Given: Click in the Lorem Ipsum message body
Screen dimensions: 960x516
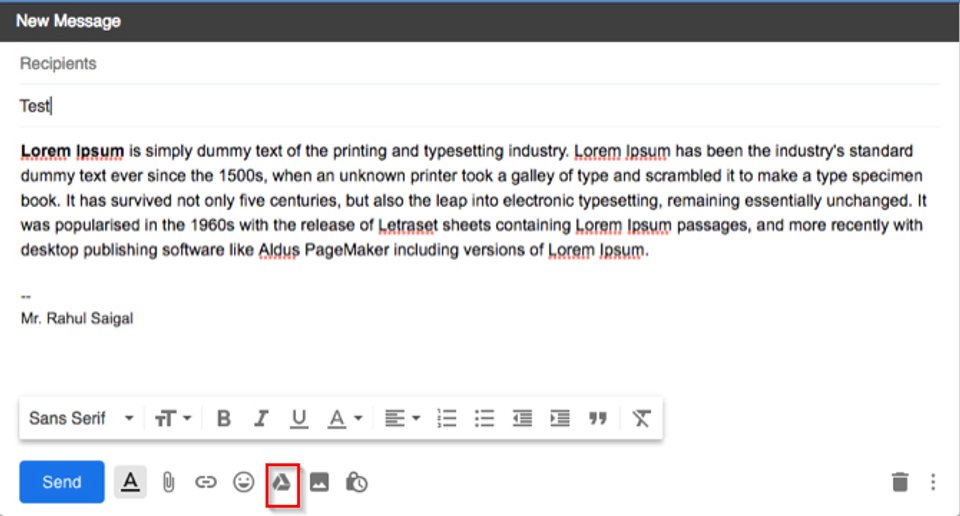Looking at the screenshot, I should pos(474,200).
